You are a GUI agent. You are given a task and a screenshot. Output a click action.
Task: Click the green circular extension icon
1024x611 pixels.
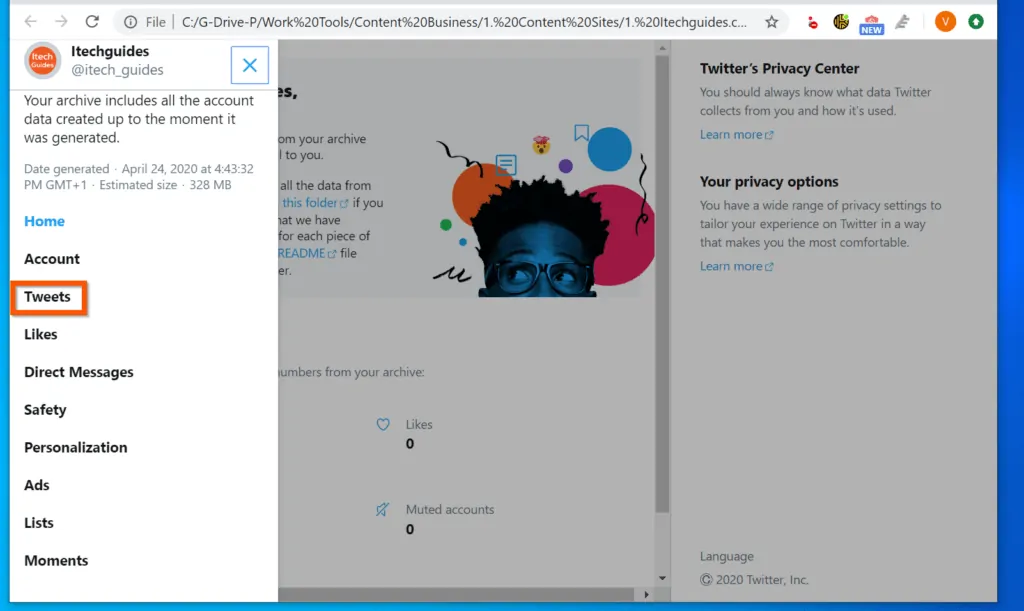[975, 20]
